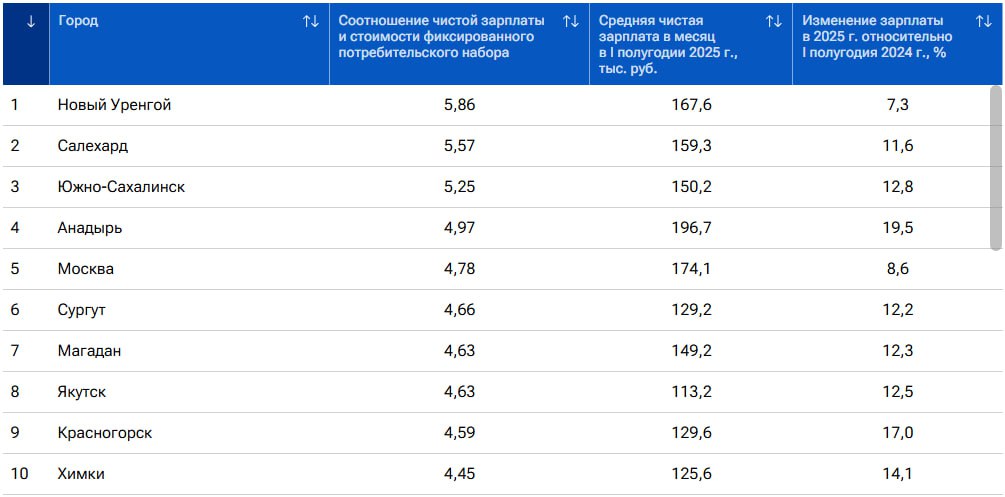
Task: Click the Соотношение чистой зарплаты header text
Action: pyautogui.click(x=442, y=36)
